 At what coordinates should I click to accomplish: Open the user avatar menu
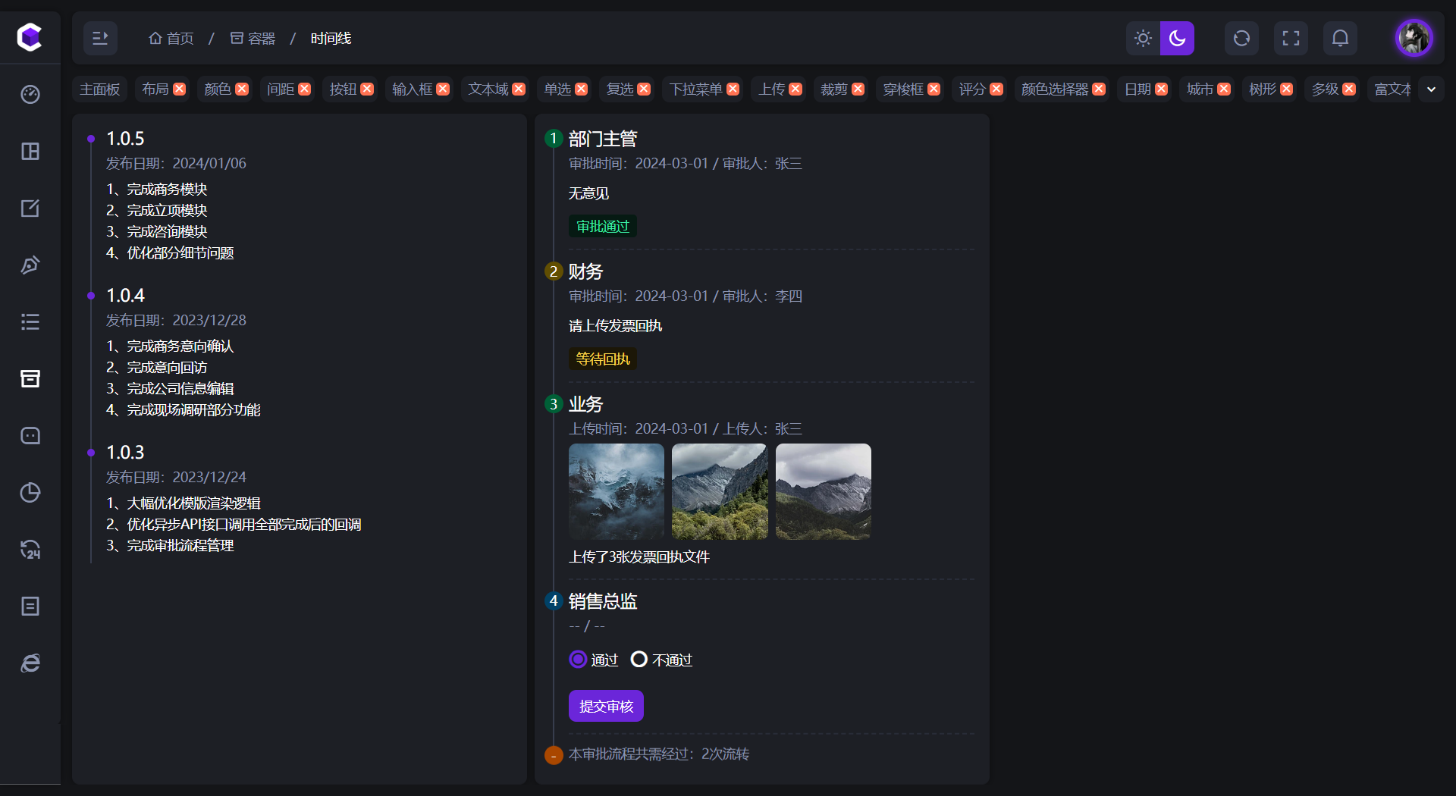point(1414,38)
